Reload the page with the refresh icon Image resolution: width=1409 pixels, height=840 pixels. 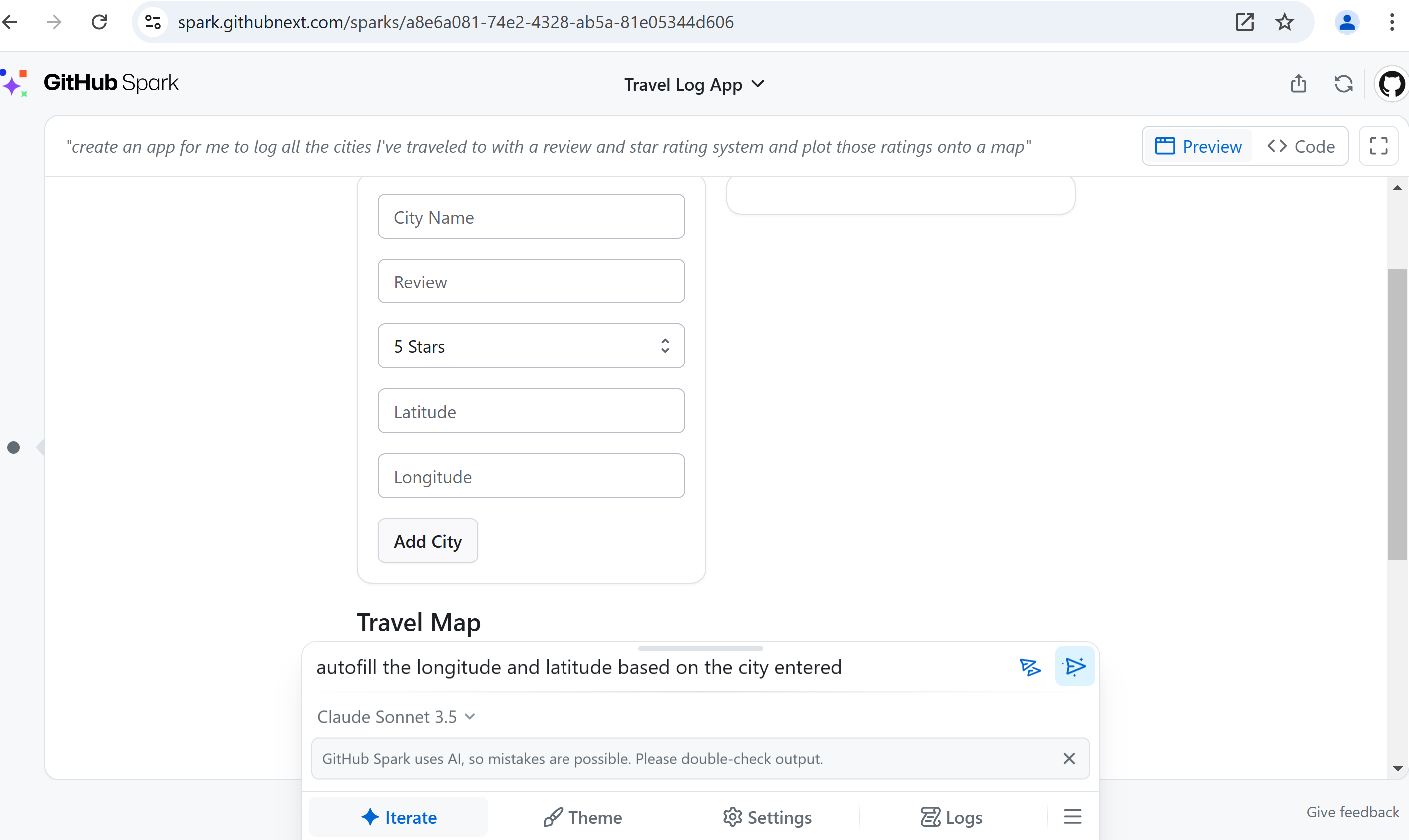[x=100, y=22]
